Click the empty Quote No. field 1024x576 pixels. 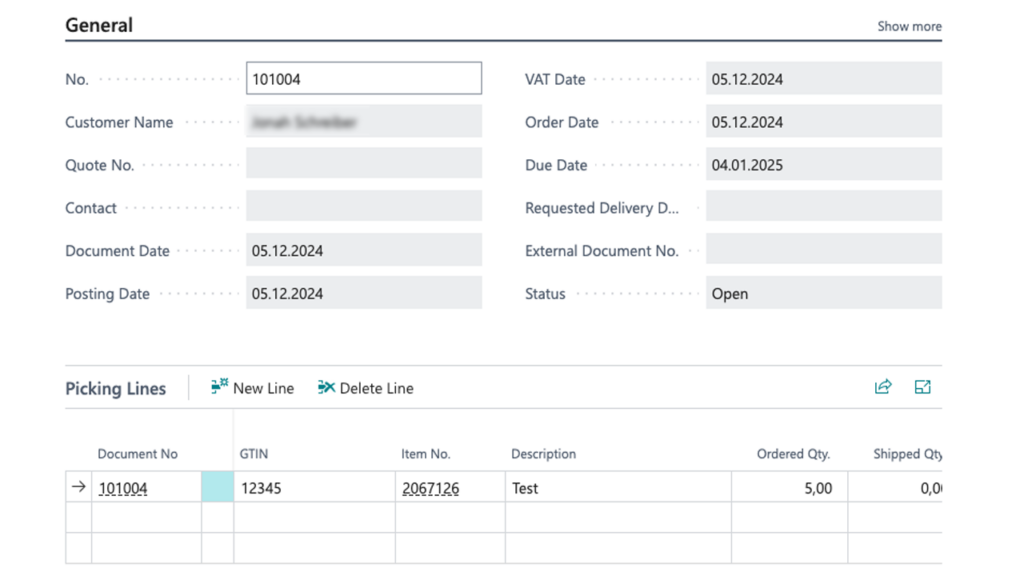(364, 164)
